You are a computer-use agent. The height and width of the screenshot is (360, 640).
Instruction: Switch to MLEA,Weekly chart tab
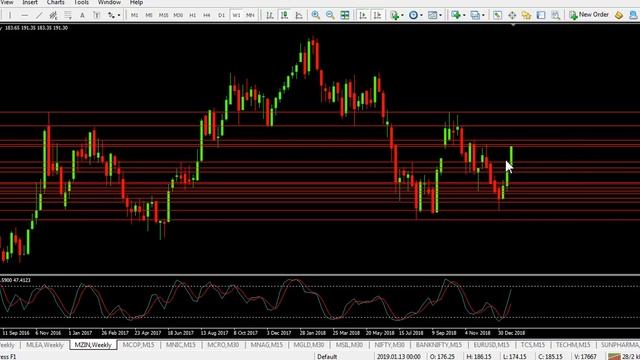coord(45,345)
